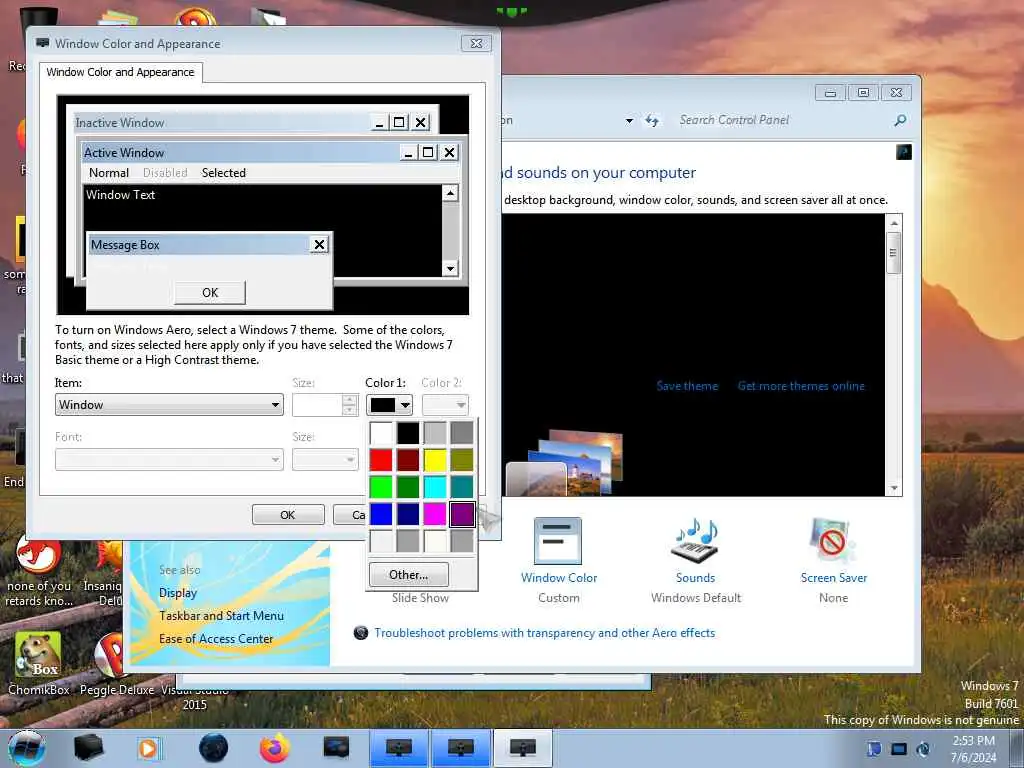
Task: Click Disabled in preview menu
Action: [x=165, y=172]
